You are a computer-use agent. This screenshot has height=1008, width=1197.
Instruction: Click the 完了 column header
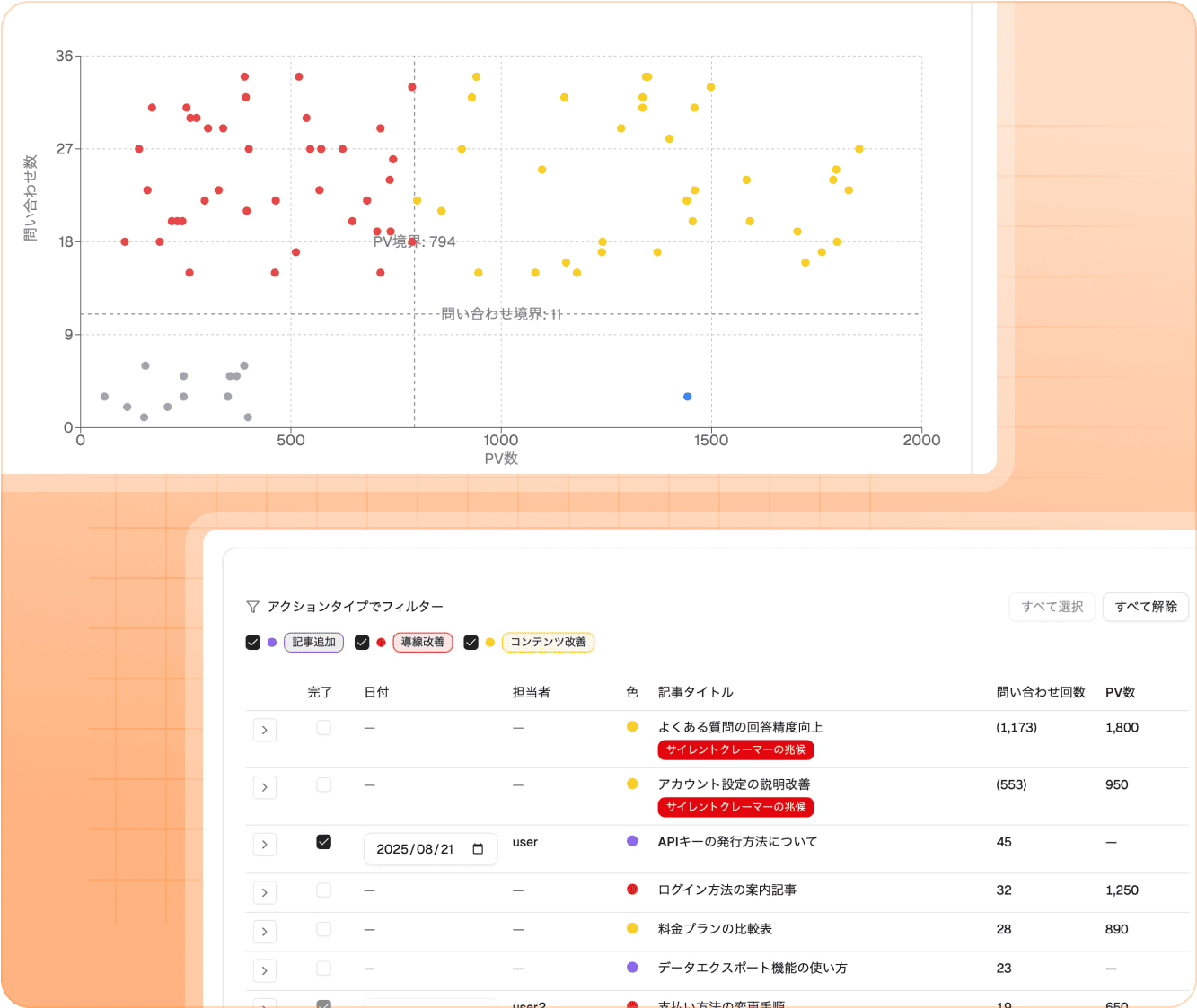[320, 692]
